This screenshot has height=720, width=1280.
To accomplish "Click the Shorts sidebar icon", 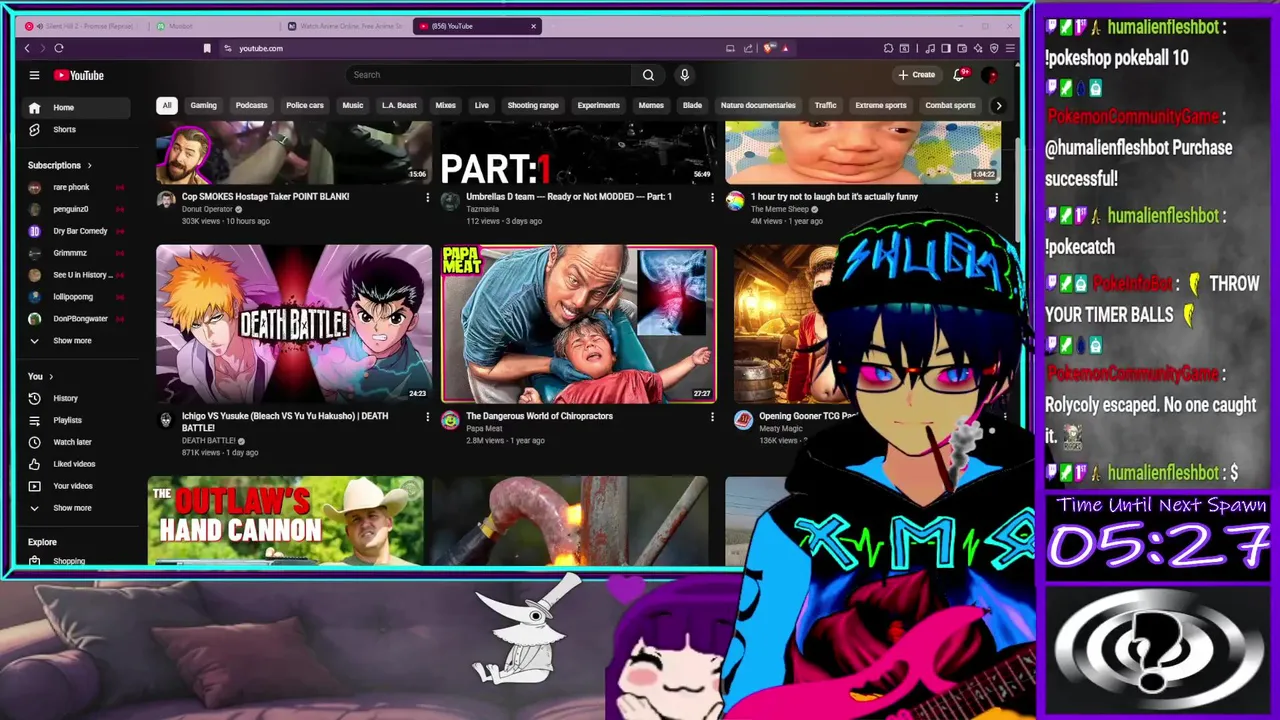I will point(34,129).
